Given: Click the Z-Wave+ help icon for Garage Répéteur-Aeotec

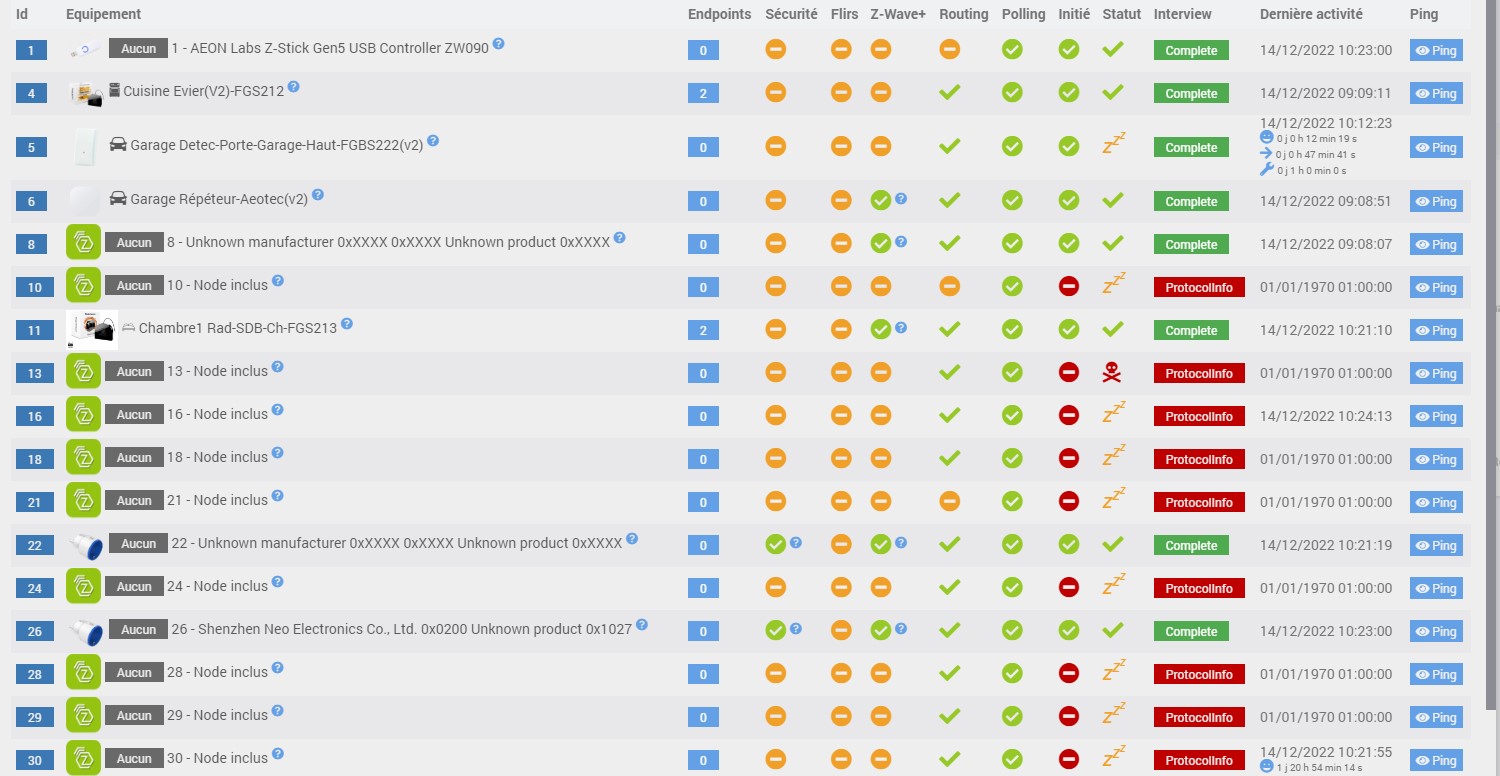Looking at the screenshot, I should click(901, 198).
